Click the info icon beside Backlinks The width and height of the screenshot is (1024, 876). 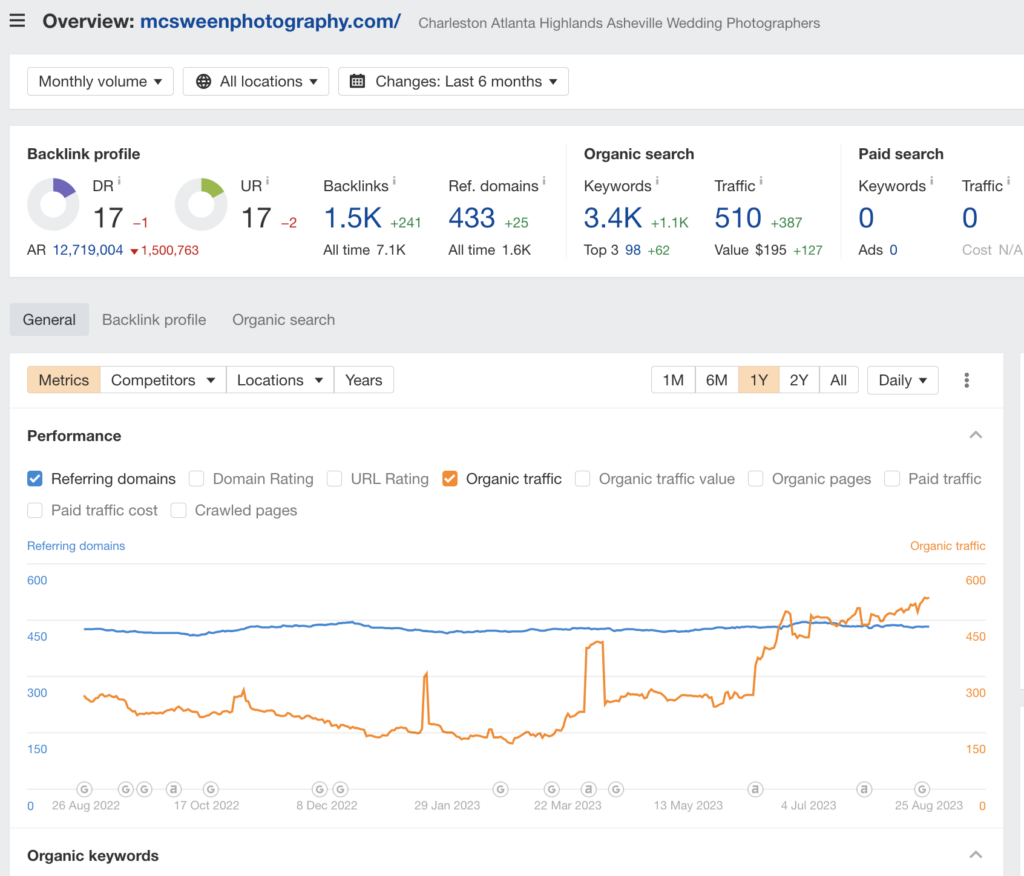click(x=394, y=181)
